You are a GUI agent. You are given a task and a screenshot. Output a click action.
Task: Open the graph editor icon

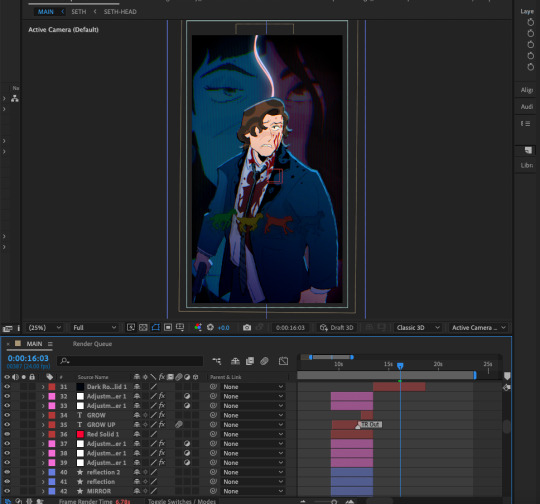click(x=283, y=361)
